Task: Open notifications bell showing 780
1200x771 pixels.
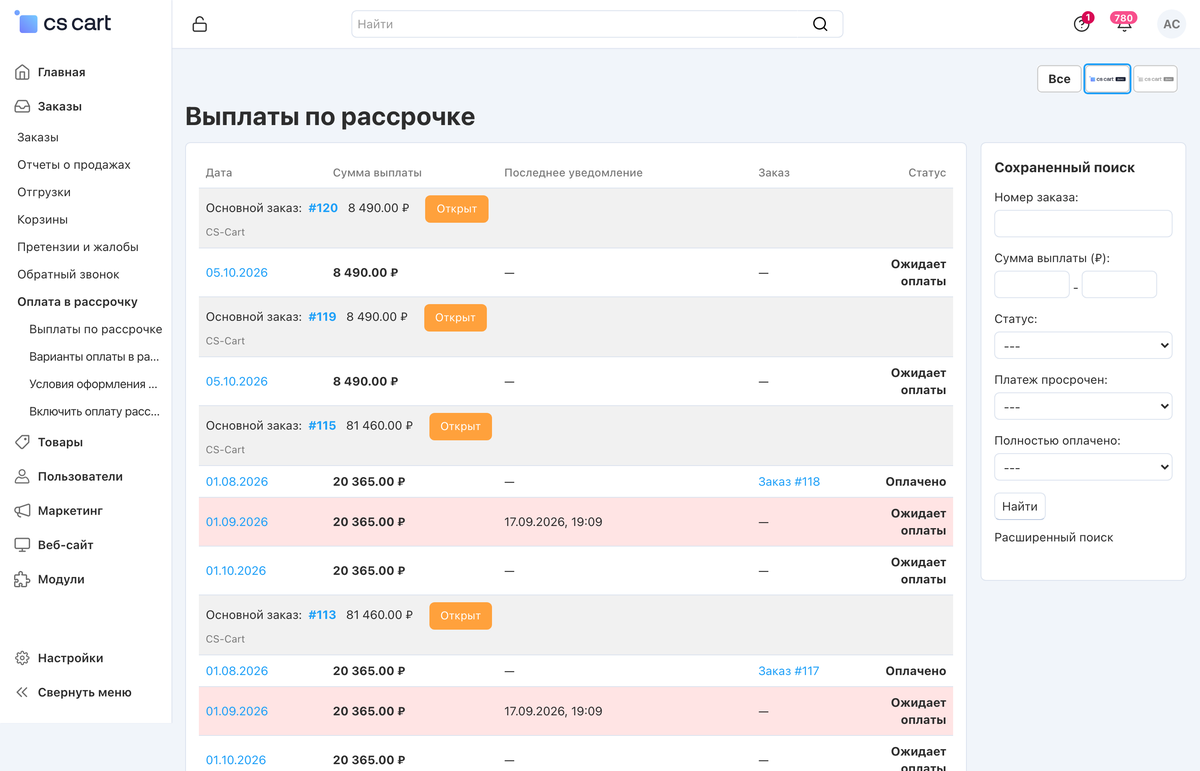Action: [1124, 23]
